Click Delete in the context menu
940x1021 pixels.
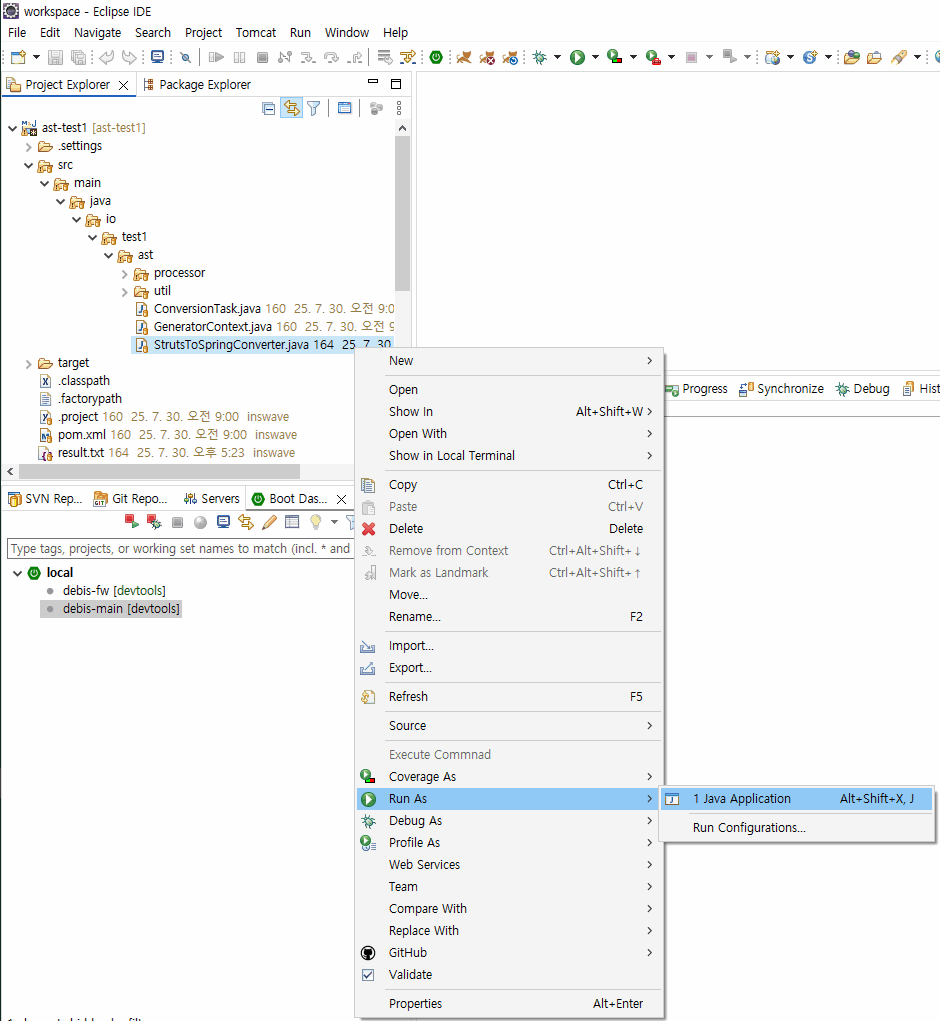click(508, 529)
